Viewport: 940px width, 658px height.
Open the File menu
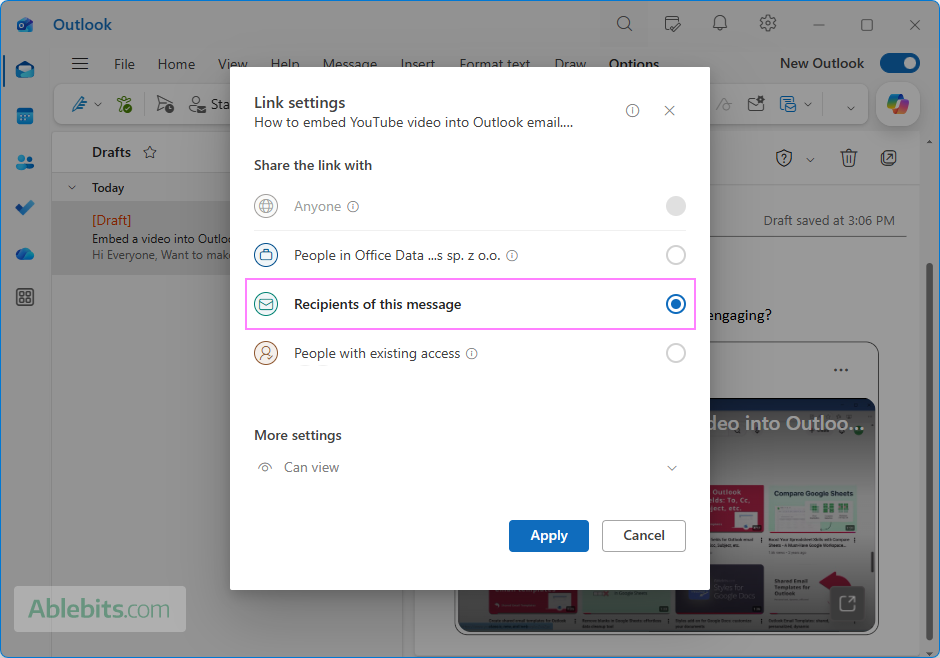124,64
